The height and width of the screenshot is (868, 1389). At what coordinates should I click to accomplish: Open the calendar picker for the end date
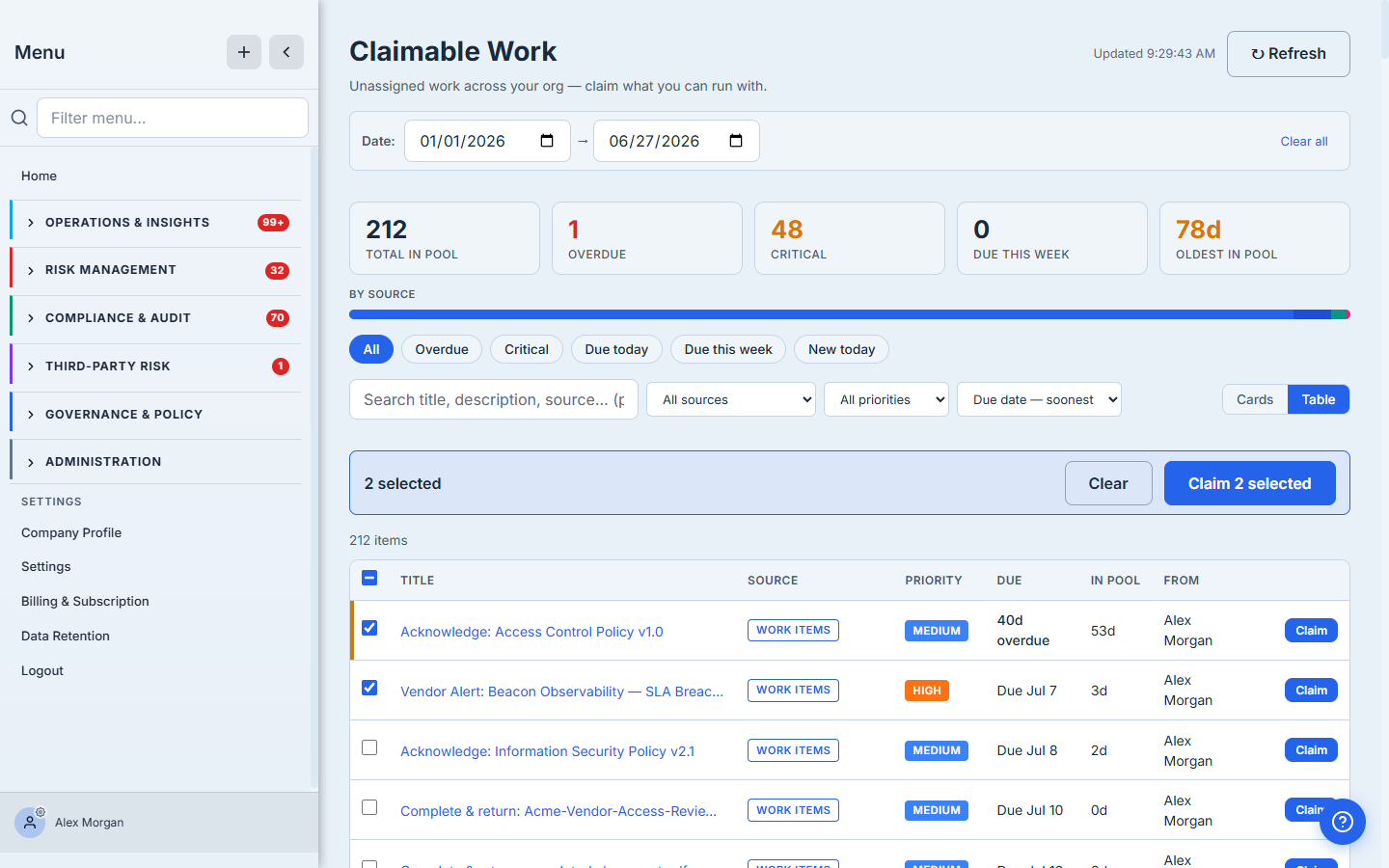[736, 141]
